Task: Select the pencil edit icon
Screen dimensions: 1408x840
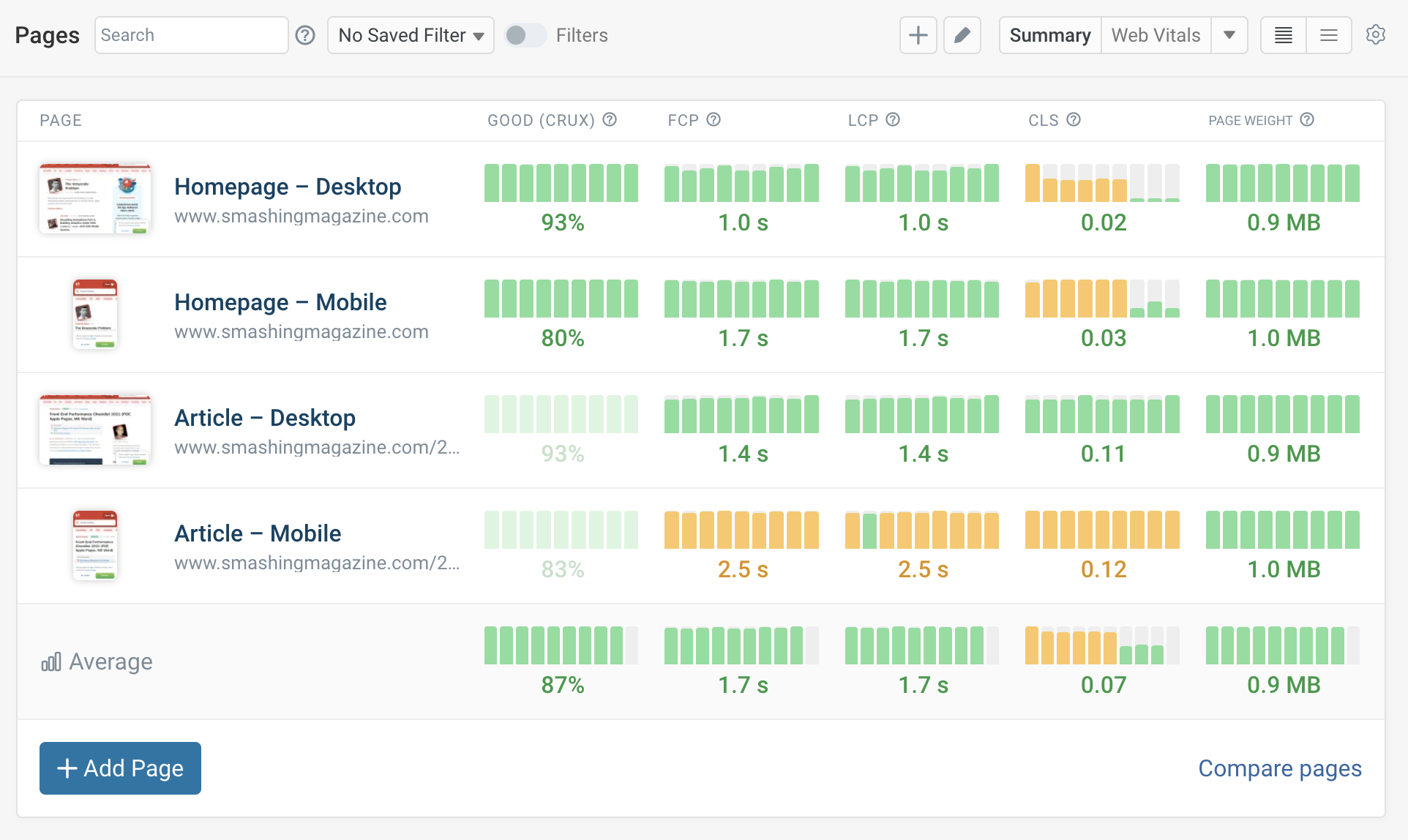Action: [962, 34]
